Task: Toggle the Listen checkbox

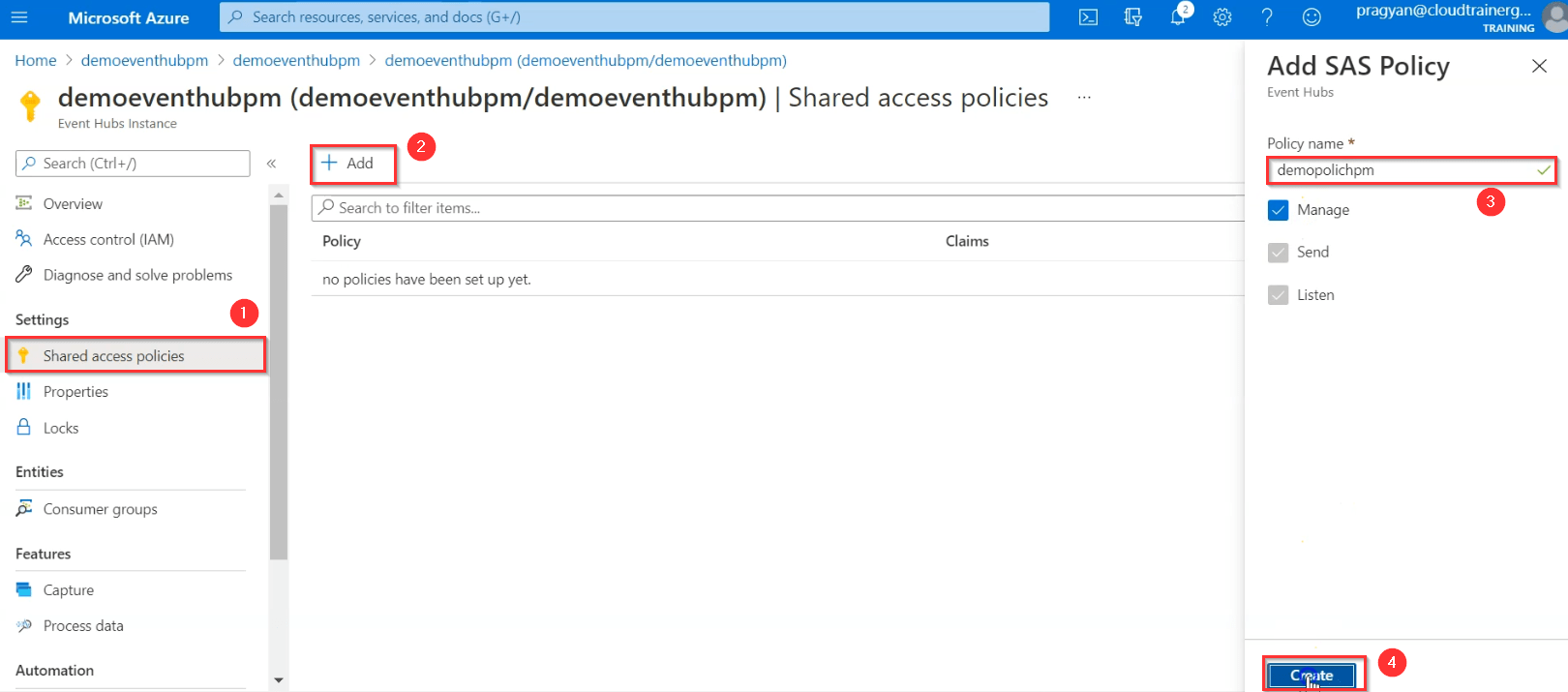Action: pyautogui.click(x=1279, y=295)
